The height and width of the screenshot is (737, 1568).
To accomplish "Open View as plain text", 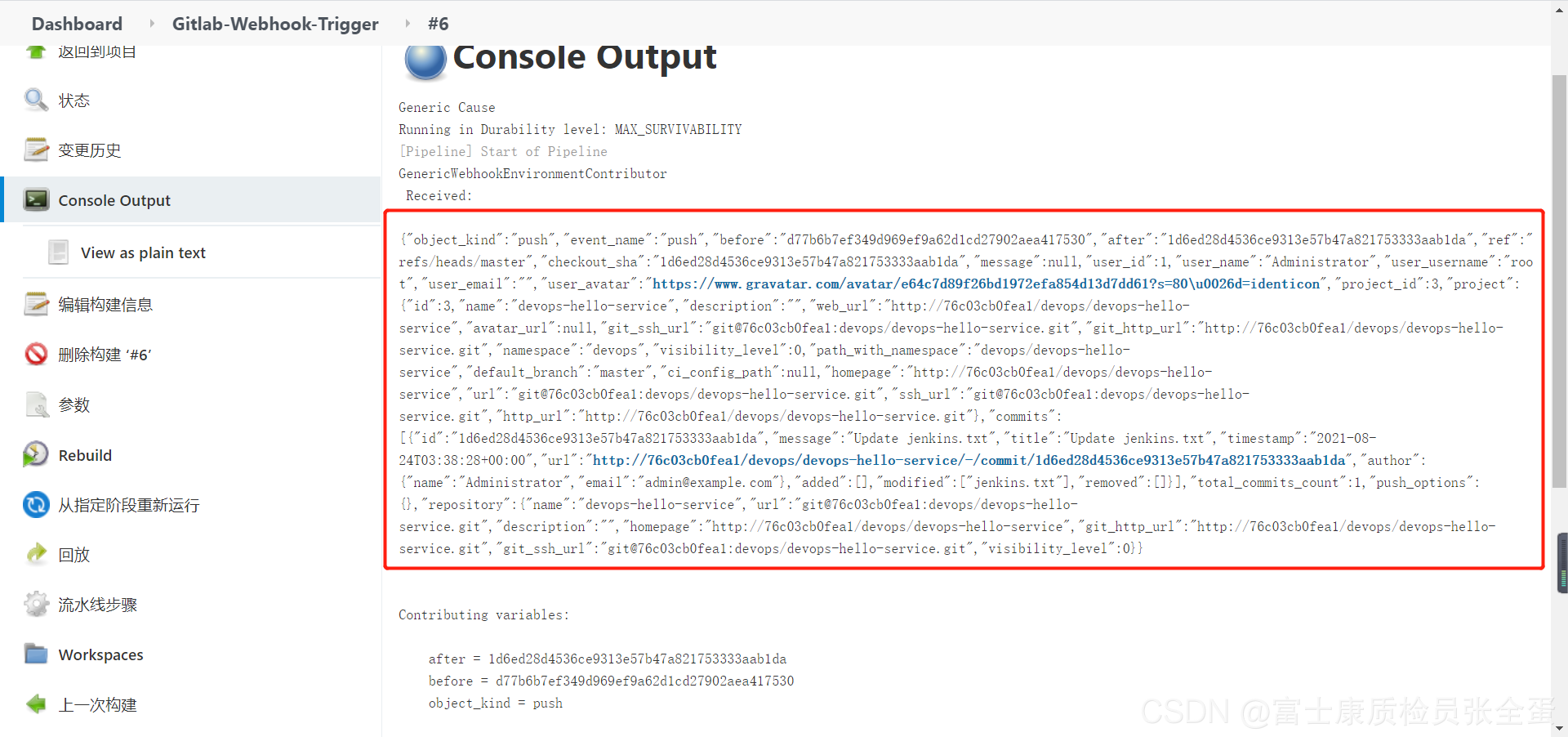I will click(x=143, y=253).
